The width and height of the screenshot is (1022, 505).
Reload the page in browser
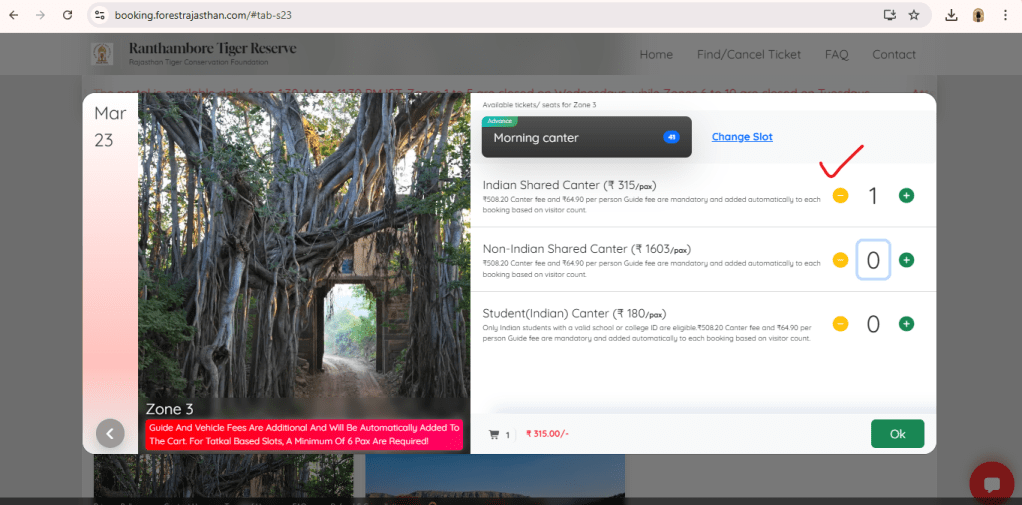67,15
